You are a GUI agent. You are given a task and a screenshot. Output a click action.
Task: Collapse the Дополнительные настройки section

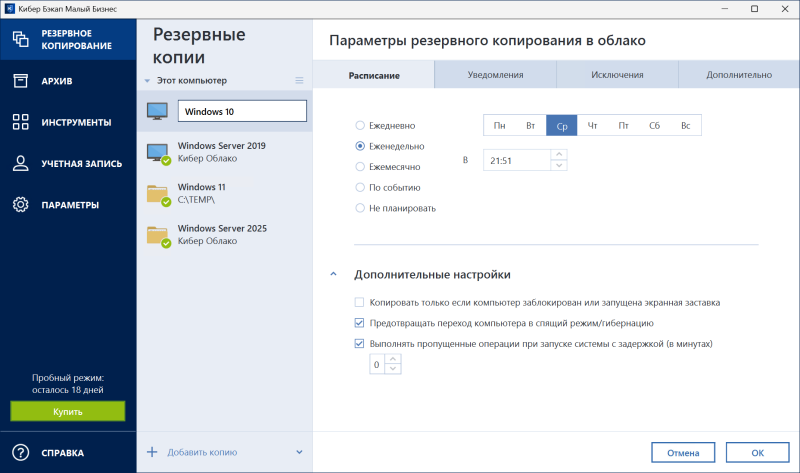tap(332, 274)
